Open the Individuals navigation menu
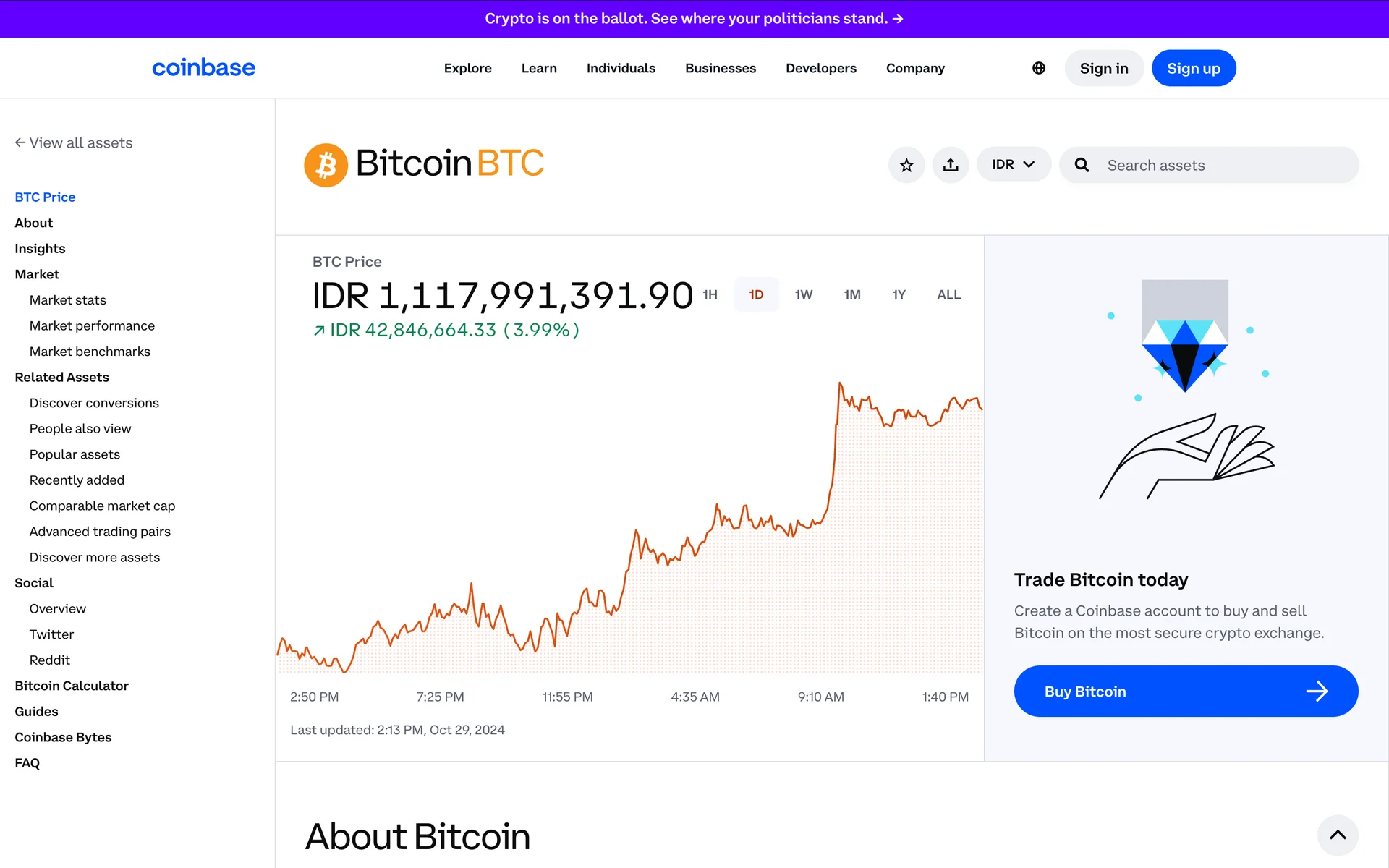 pyautogui.click(x=621, y=68)
